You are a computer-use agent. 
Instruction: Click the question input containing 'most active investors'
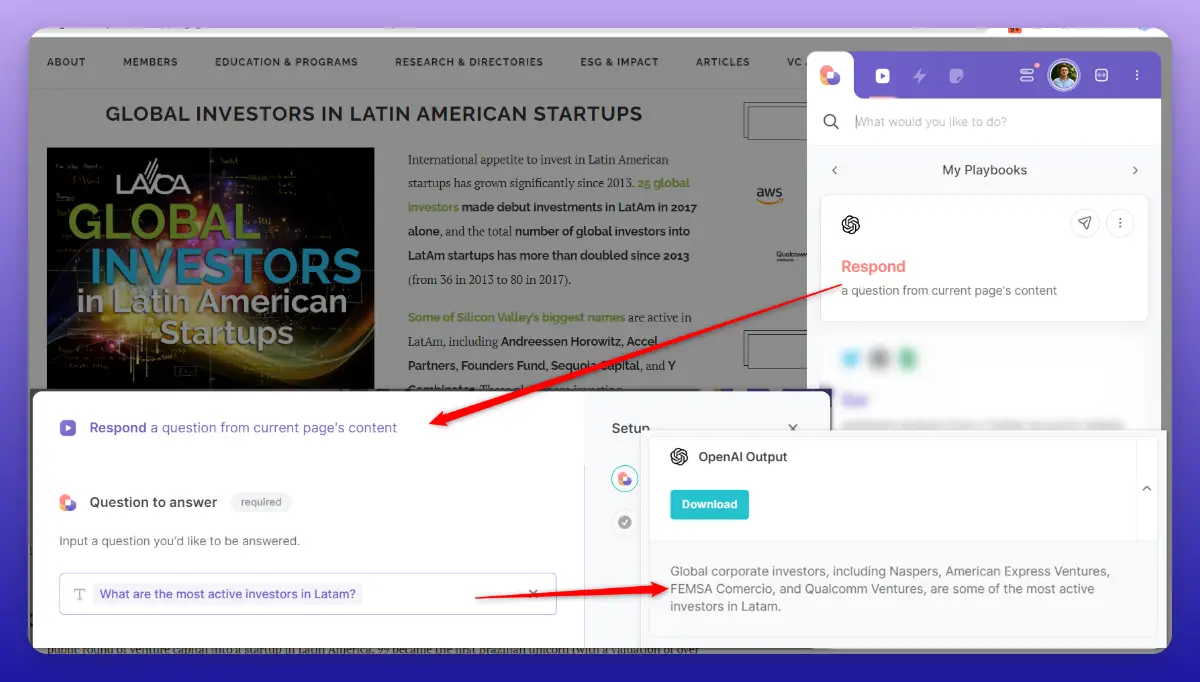click(x=308, y=594)
